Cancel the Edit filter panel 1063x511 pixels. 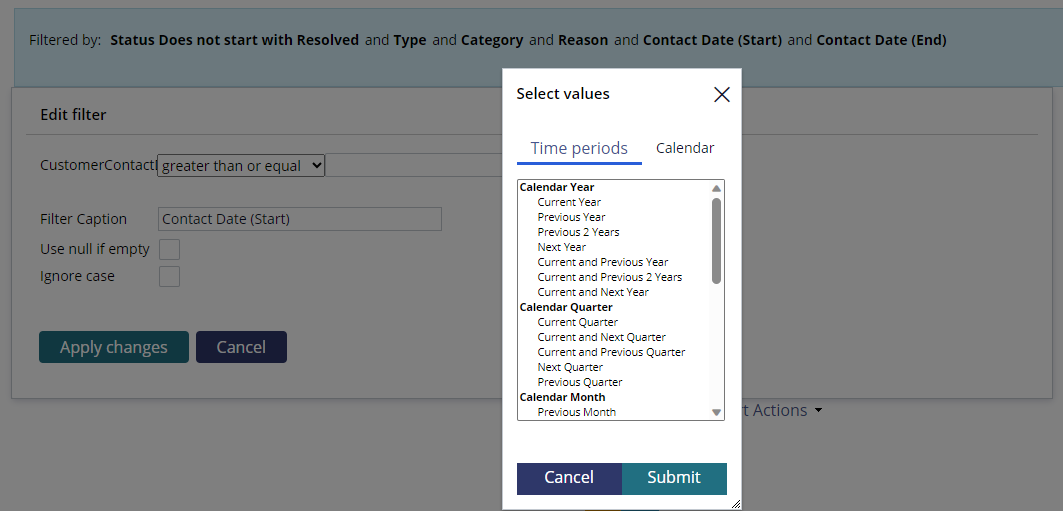(241, 347)
